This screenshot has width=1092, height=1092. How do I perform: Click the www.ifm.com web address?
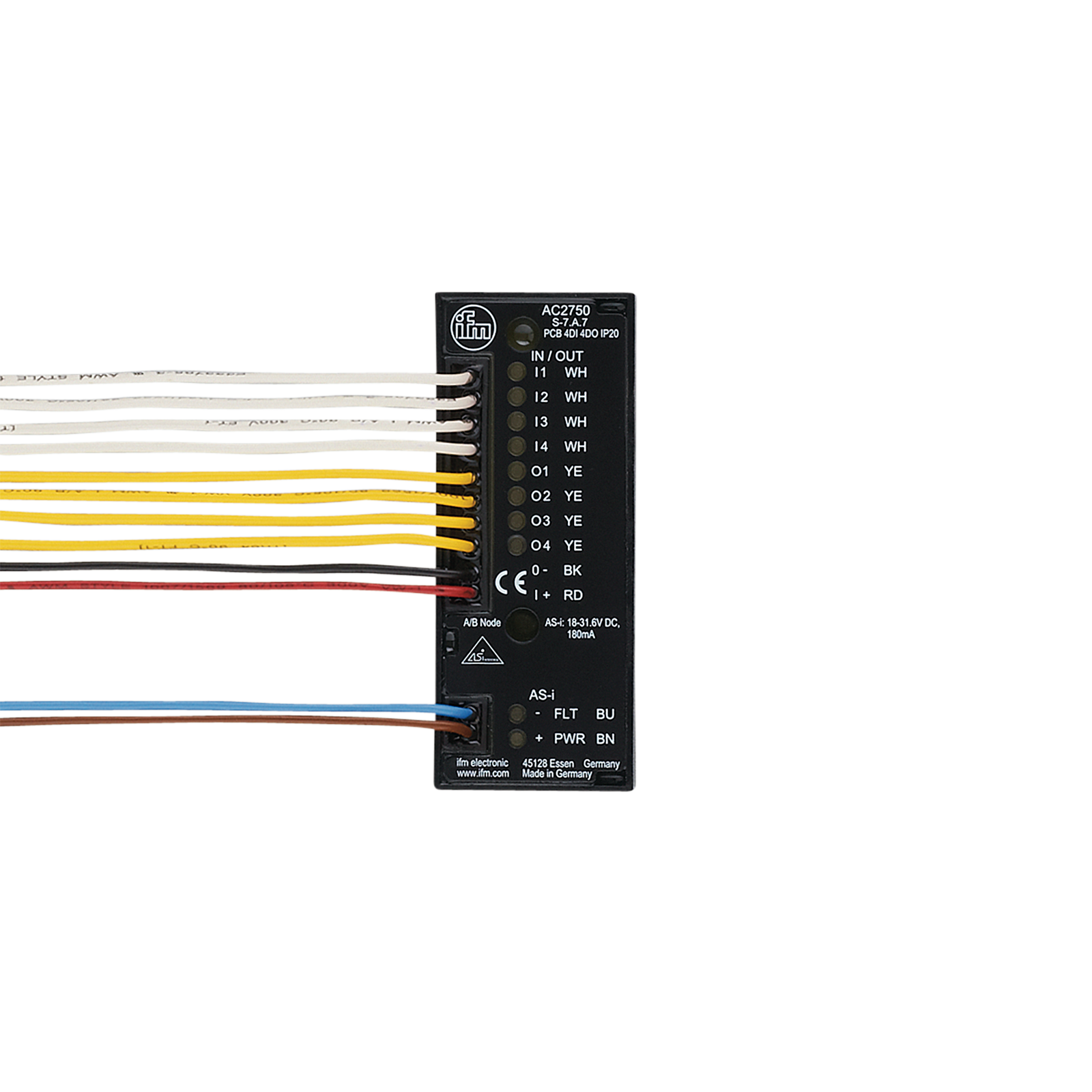[x=483, y=773]
